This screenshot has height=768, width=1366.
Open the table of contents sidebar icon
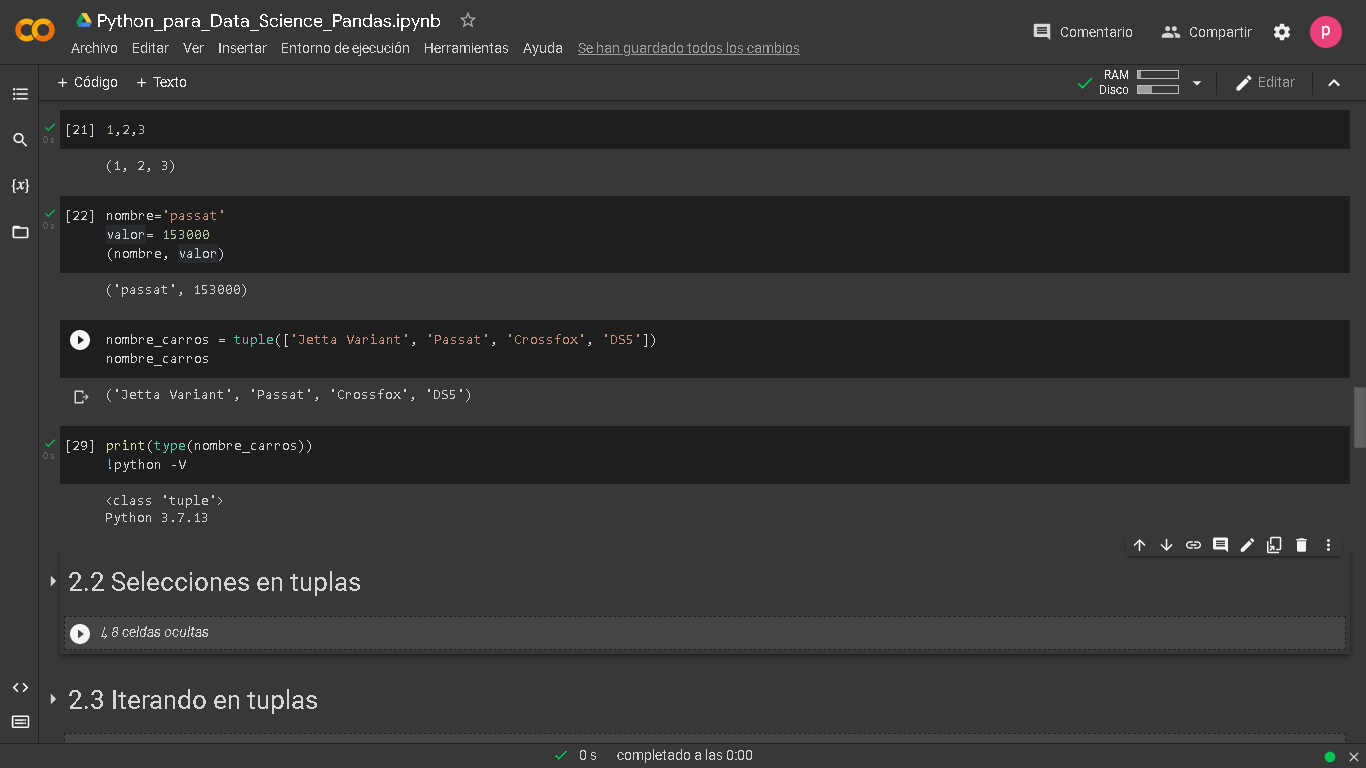point(20,94)
